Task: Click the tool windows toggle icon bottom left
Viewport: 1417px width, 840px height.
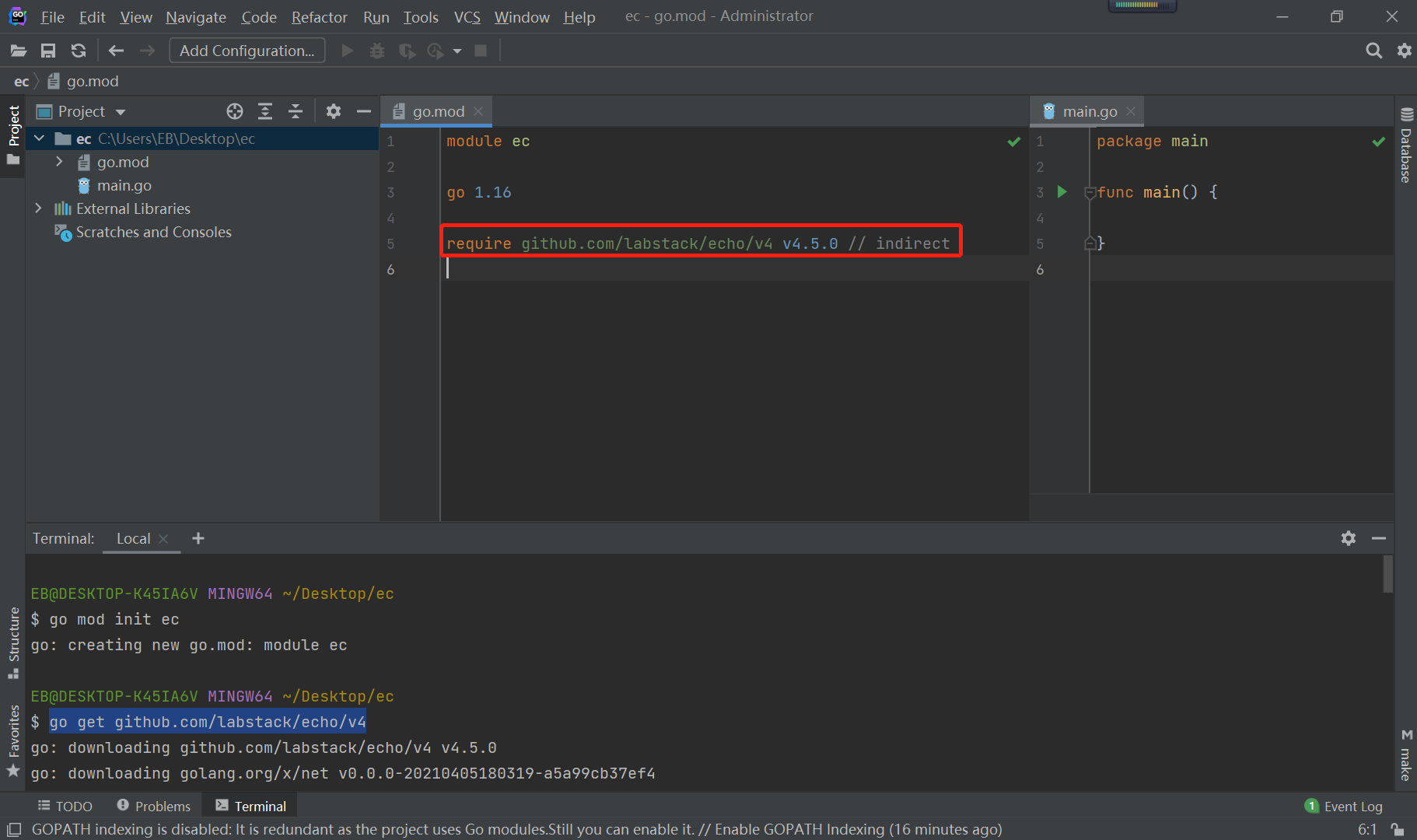Action: (14, 829)
